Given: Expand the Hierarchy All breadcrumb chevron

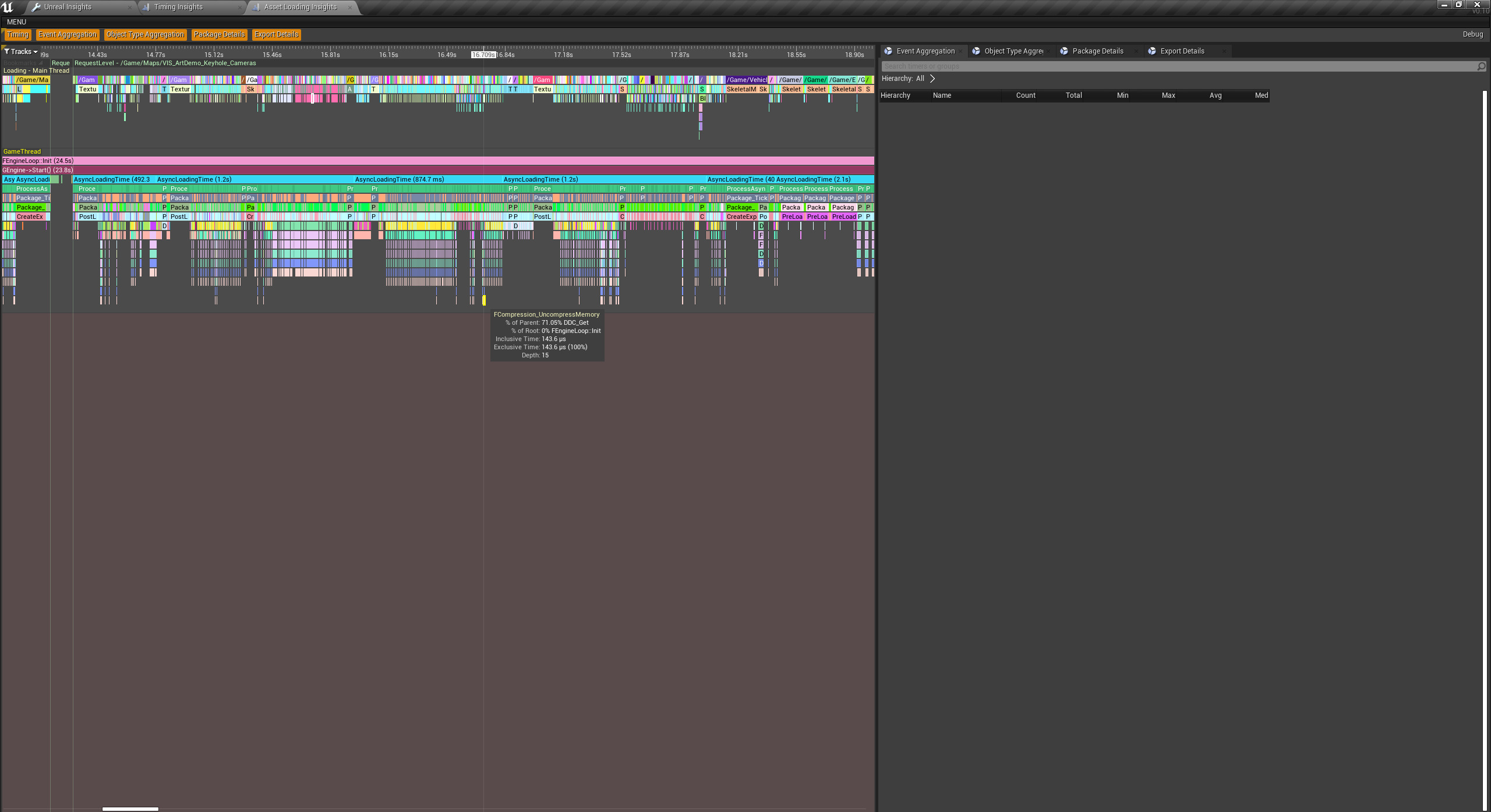Looking at the screenshot, I should 932,79.
